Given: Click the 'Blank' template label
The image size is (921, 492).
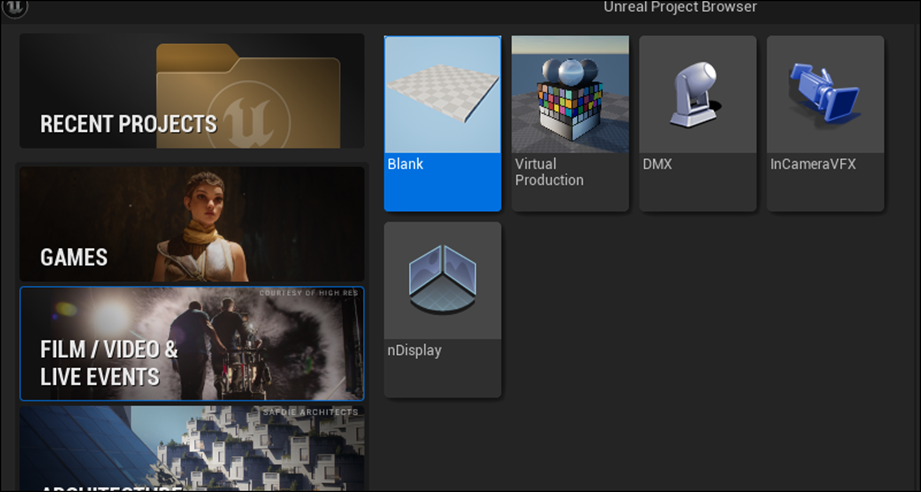Looking at the screenshot, I should pos(405,164).
